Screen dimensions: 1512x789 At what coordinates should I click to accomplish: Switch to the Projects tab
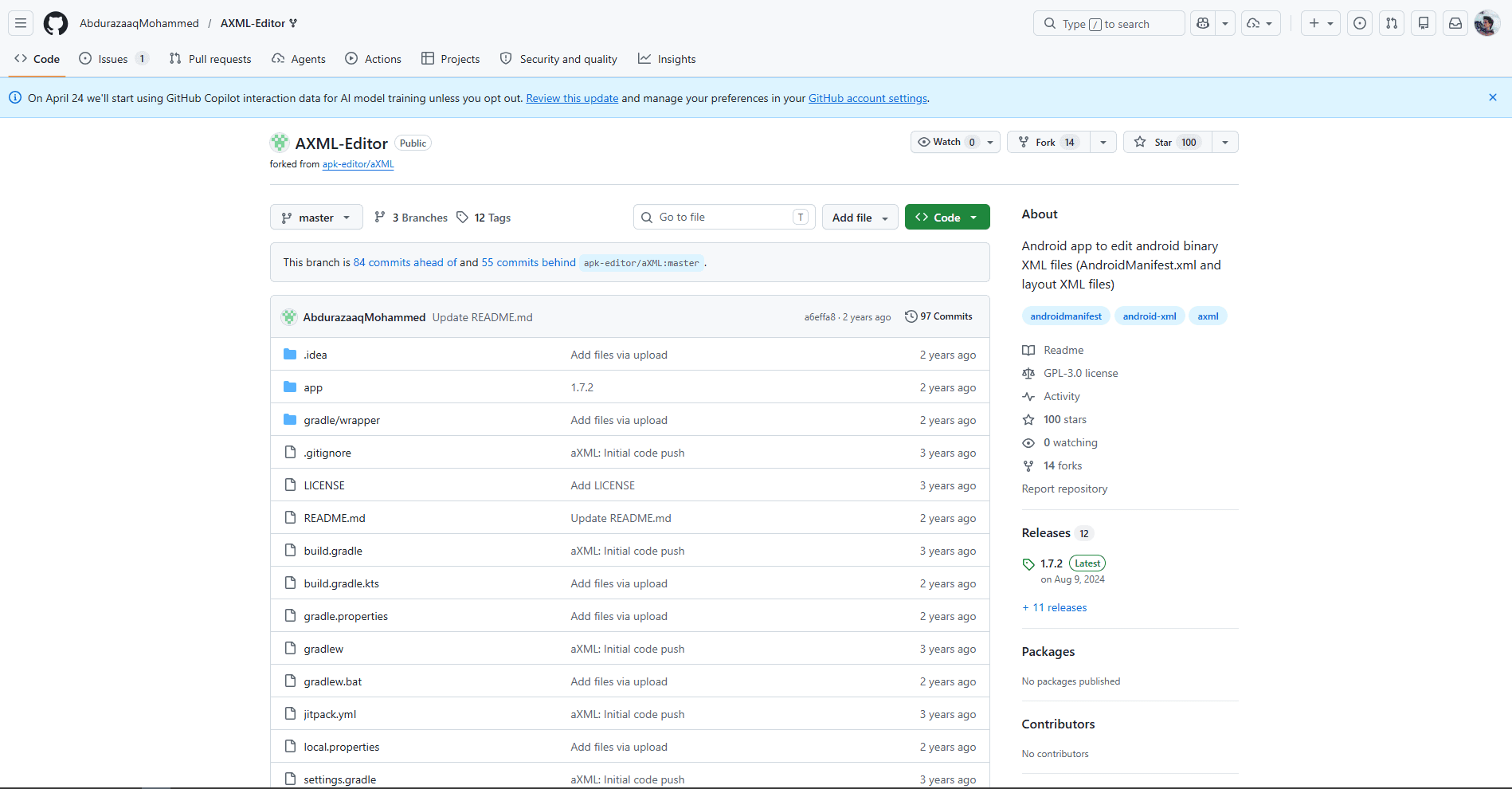point(451,59)
